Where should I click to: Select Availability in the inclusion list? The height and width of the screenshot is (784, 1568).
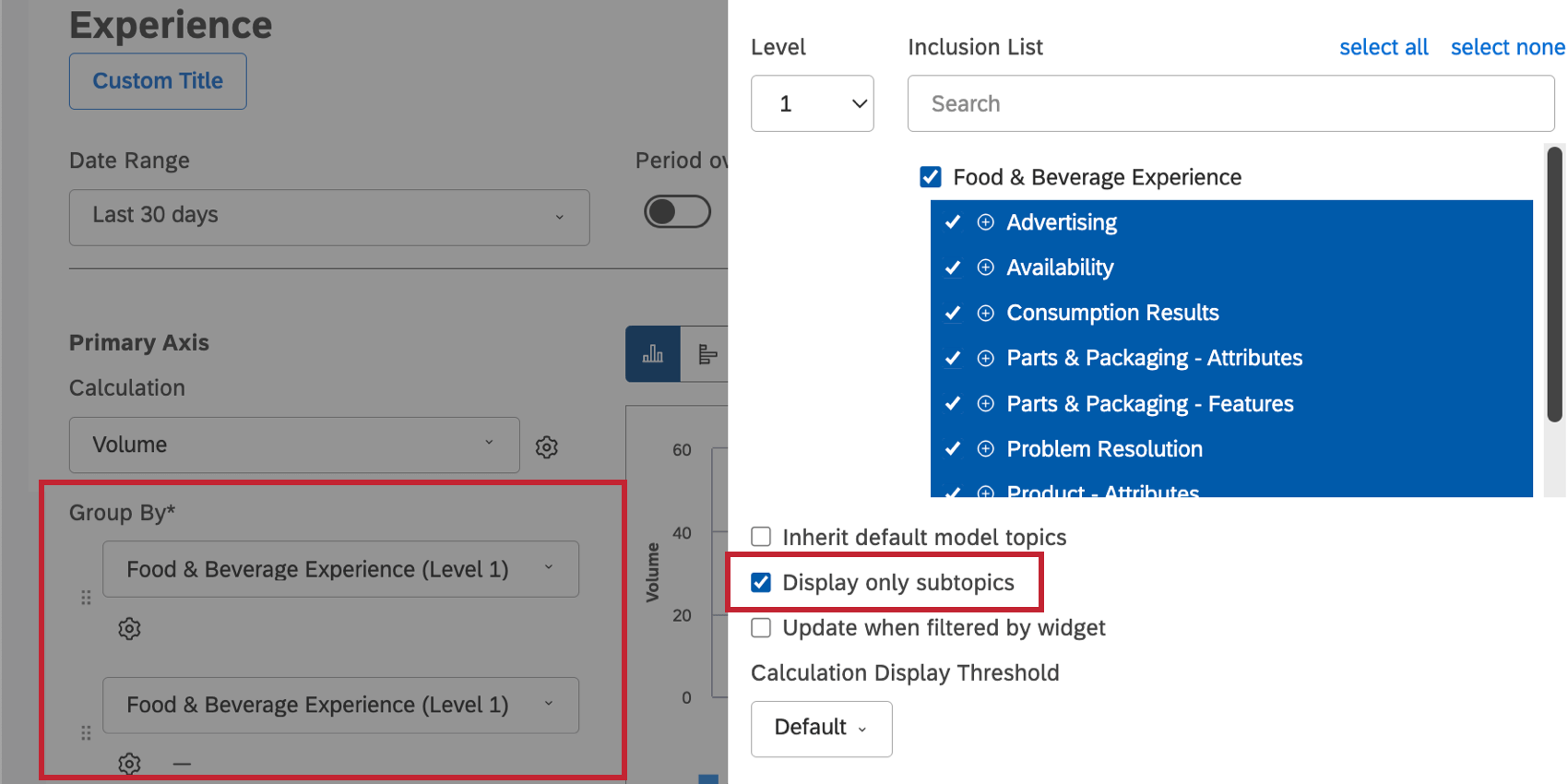coord(1060,267)
